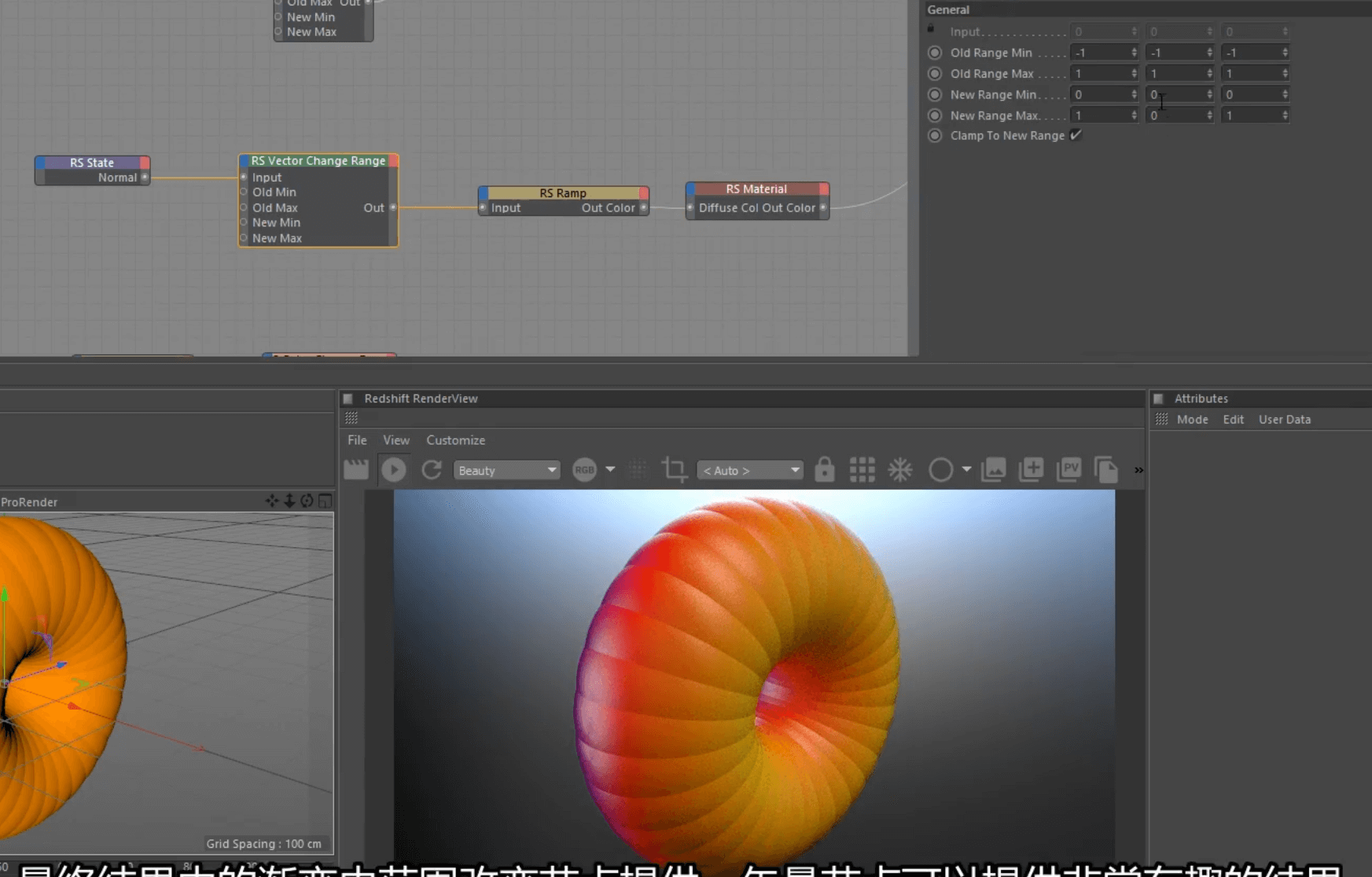Open the RGB channel options arrow
This screenshot has height=877, width=1372.
pyautogui.click(x=610, y=469)
